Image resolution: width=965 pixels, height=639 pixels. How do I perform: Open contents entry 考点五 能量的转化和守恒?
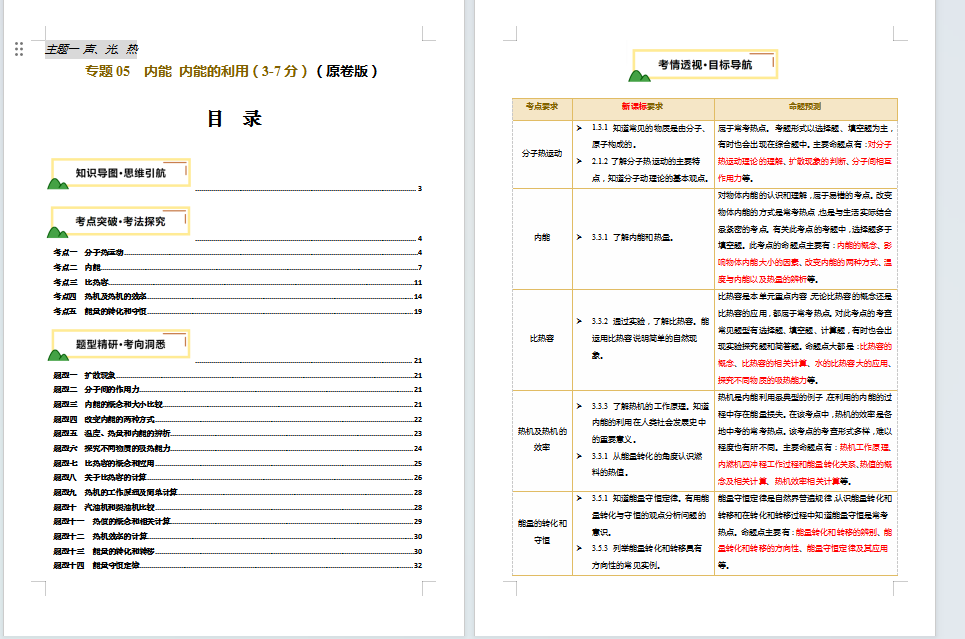point(238,311)
